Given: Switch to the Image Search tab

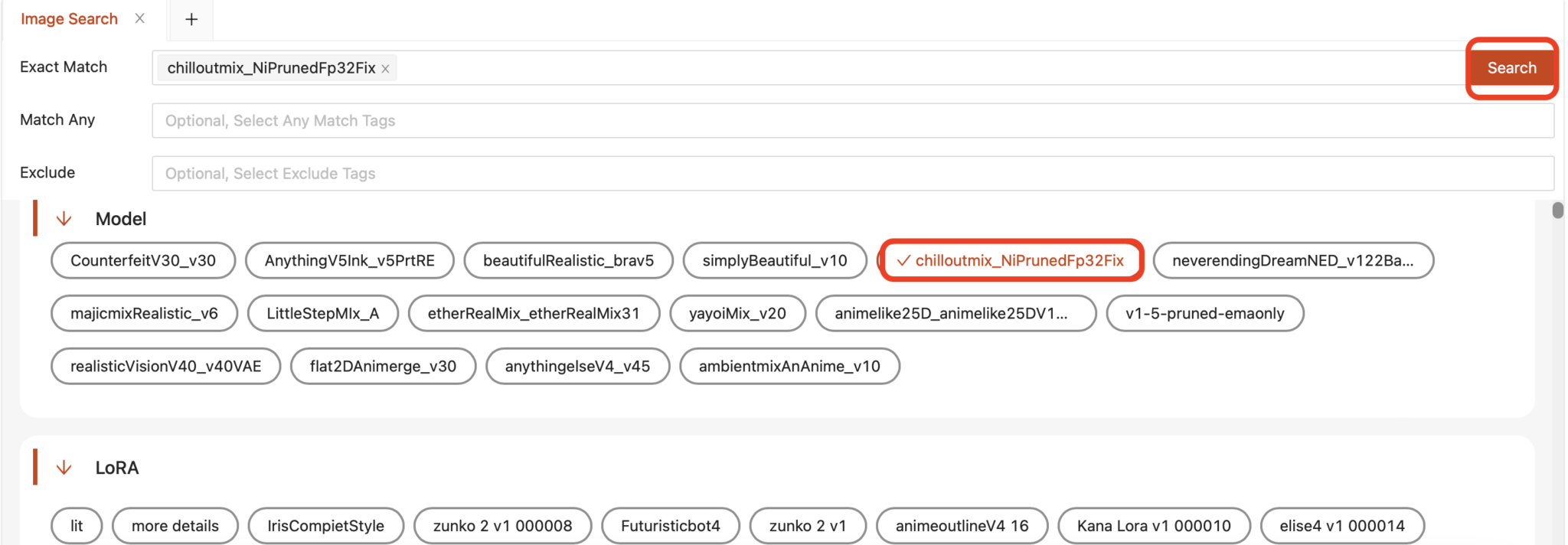Looking at the screenshot, I should coord(69,19).
